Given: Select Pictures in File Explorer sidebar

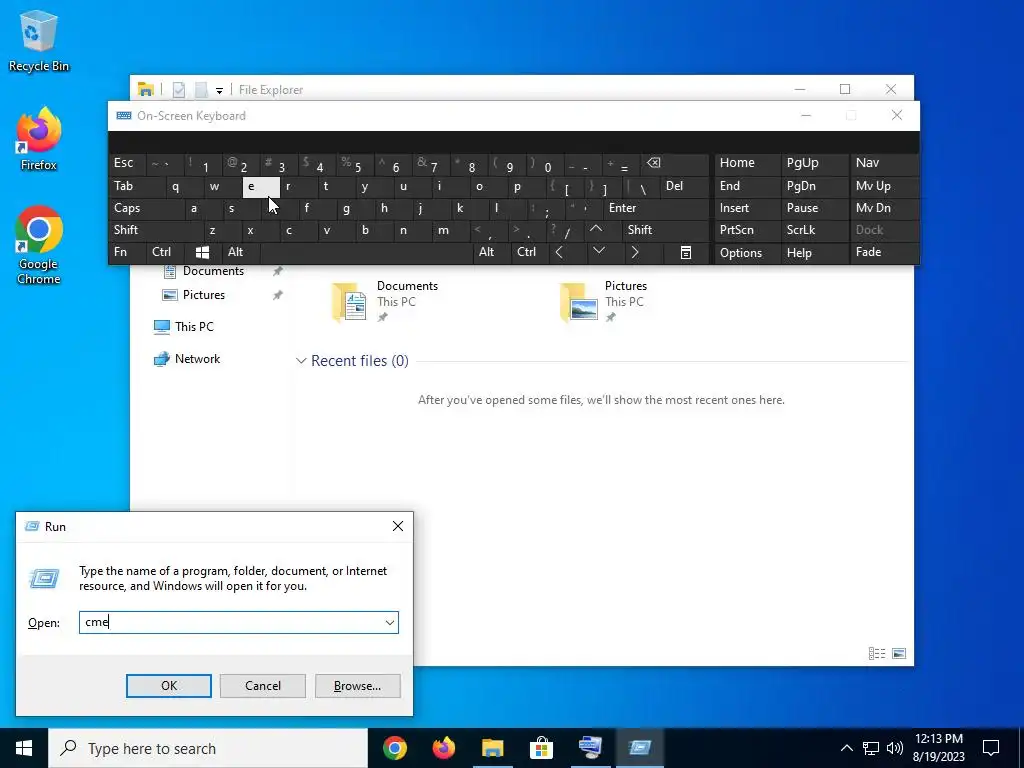Looking at the screenshot, I should [194, 295].
